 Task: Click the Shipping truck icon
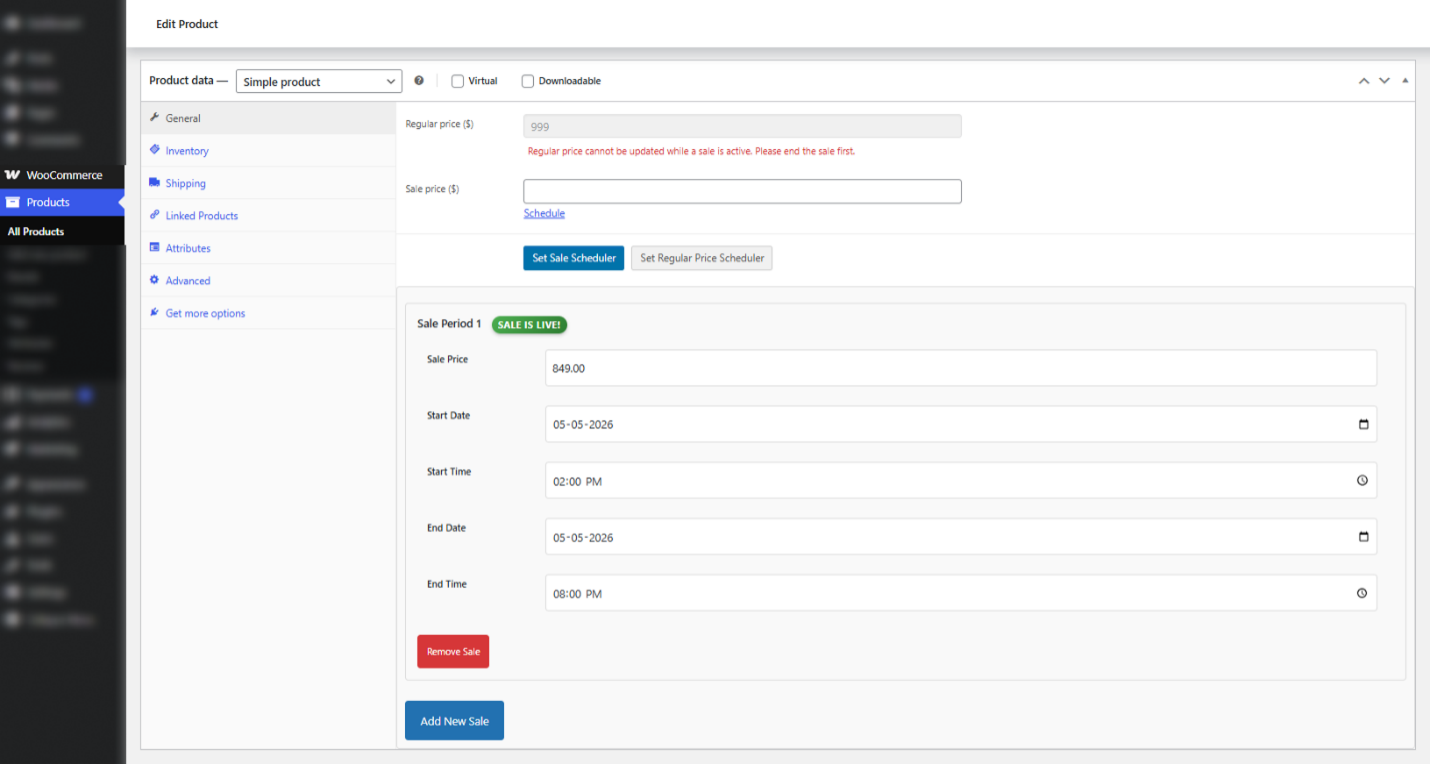point(154,183)
